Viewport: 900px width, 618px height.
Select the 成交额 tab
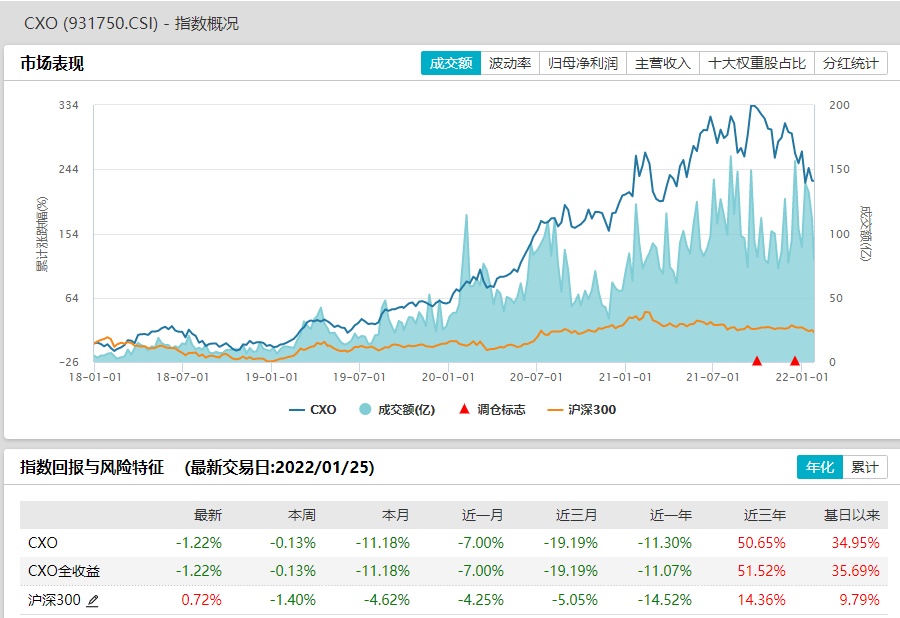(451, 63)
